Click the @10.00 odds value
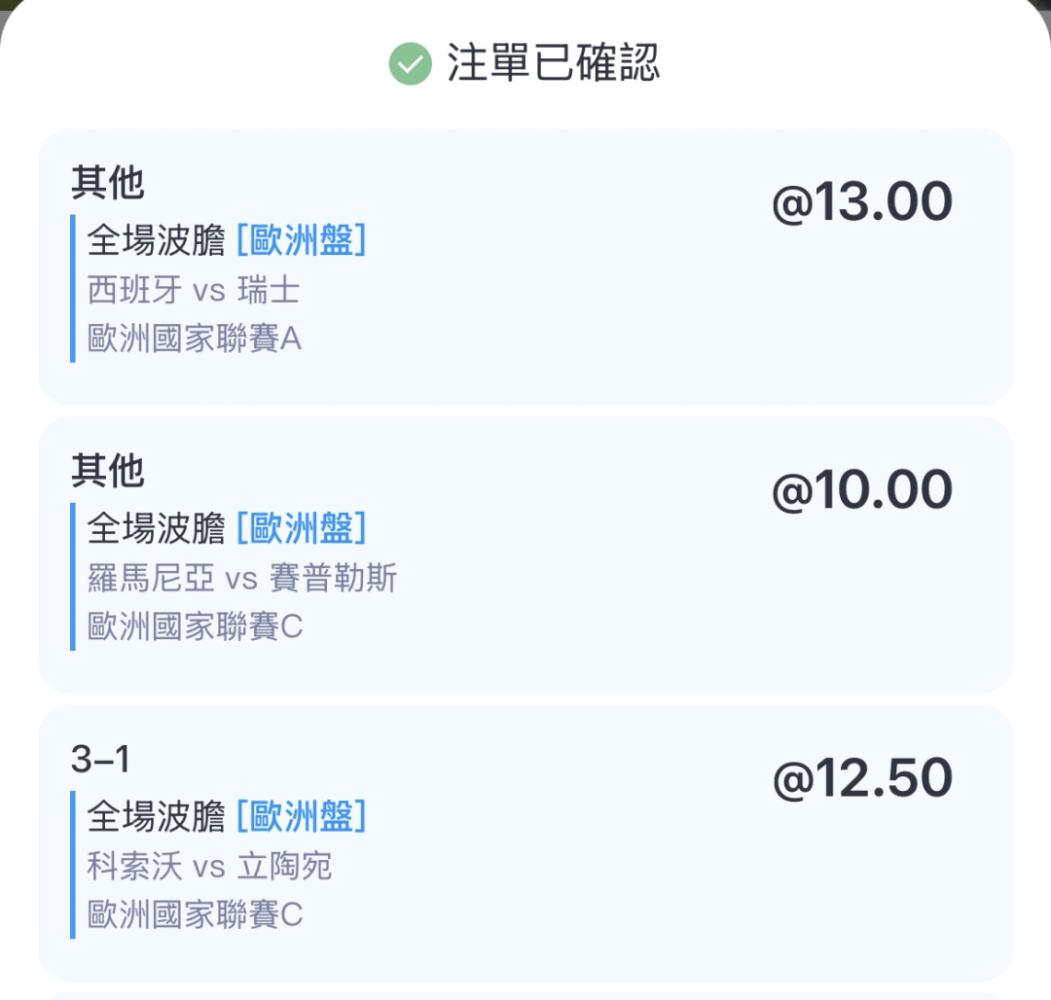This screenshot has width=1051, height=1000. (x=862, y=489)
